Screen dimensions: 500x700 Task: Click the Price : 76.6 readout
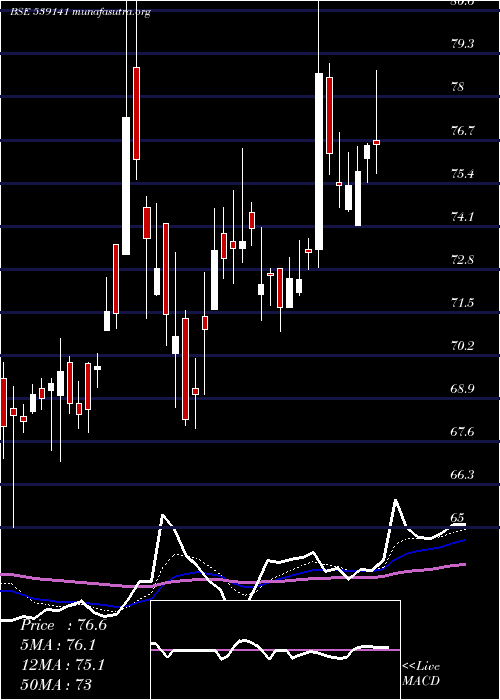click(x=63, y=625)
